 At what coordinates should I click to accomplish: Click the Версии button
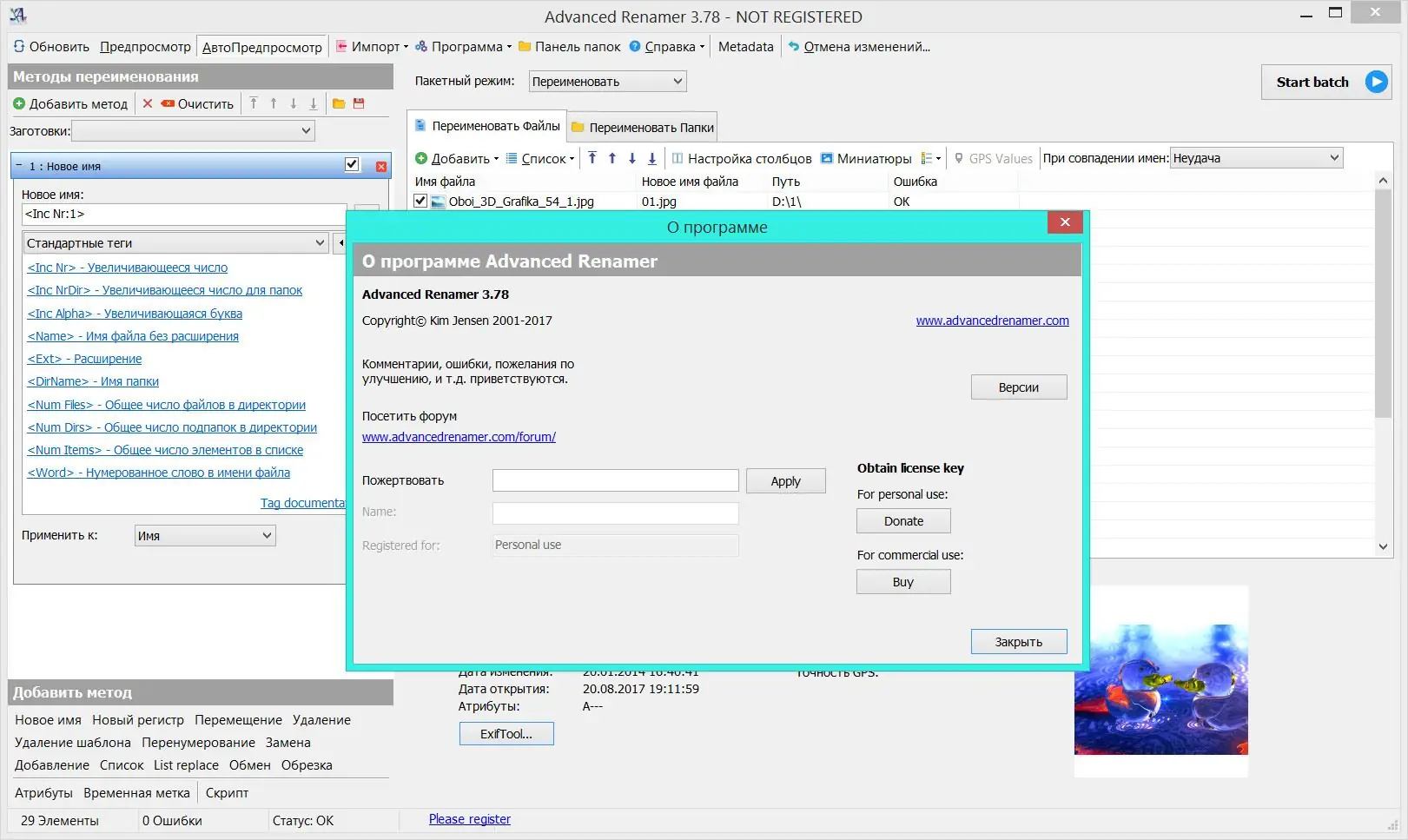pos(1019,387)
